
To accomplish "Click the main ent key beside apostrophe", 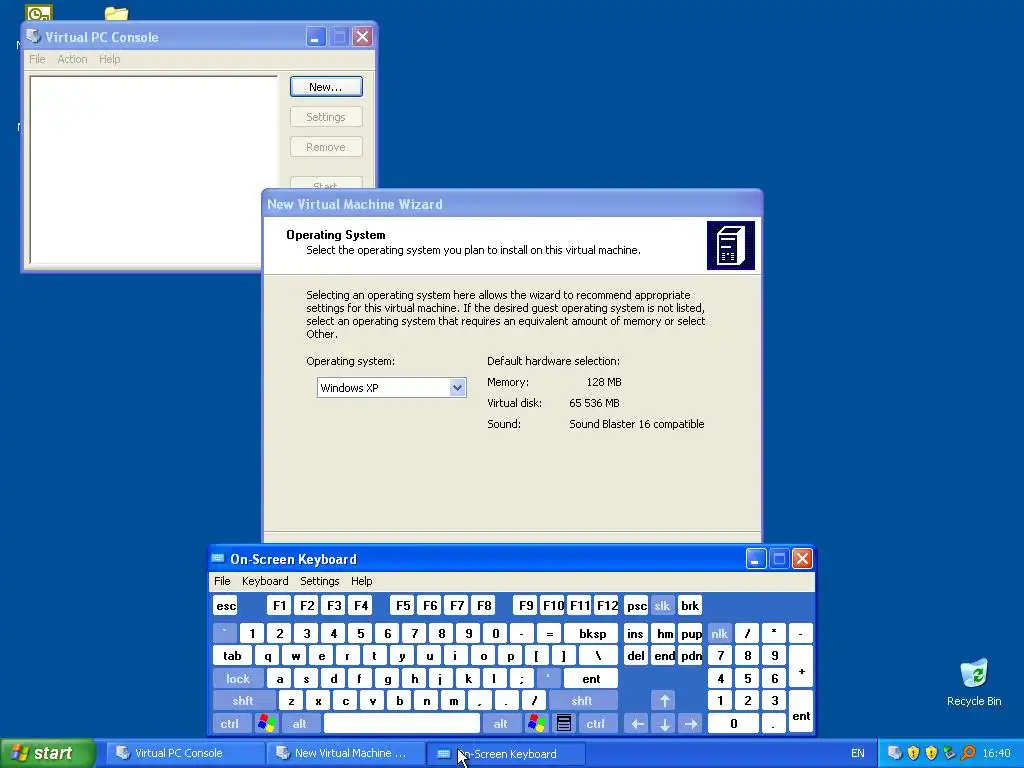I will (x=591, y=679).
